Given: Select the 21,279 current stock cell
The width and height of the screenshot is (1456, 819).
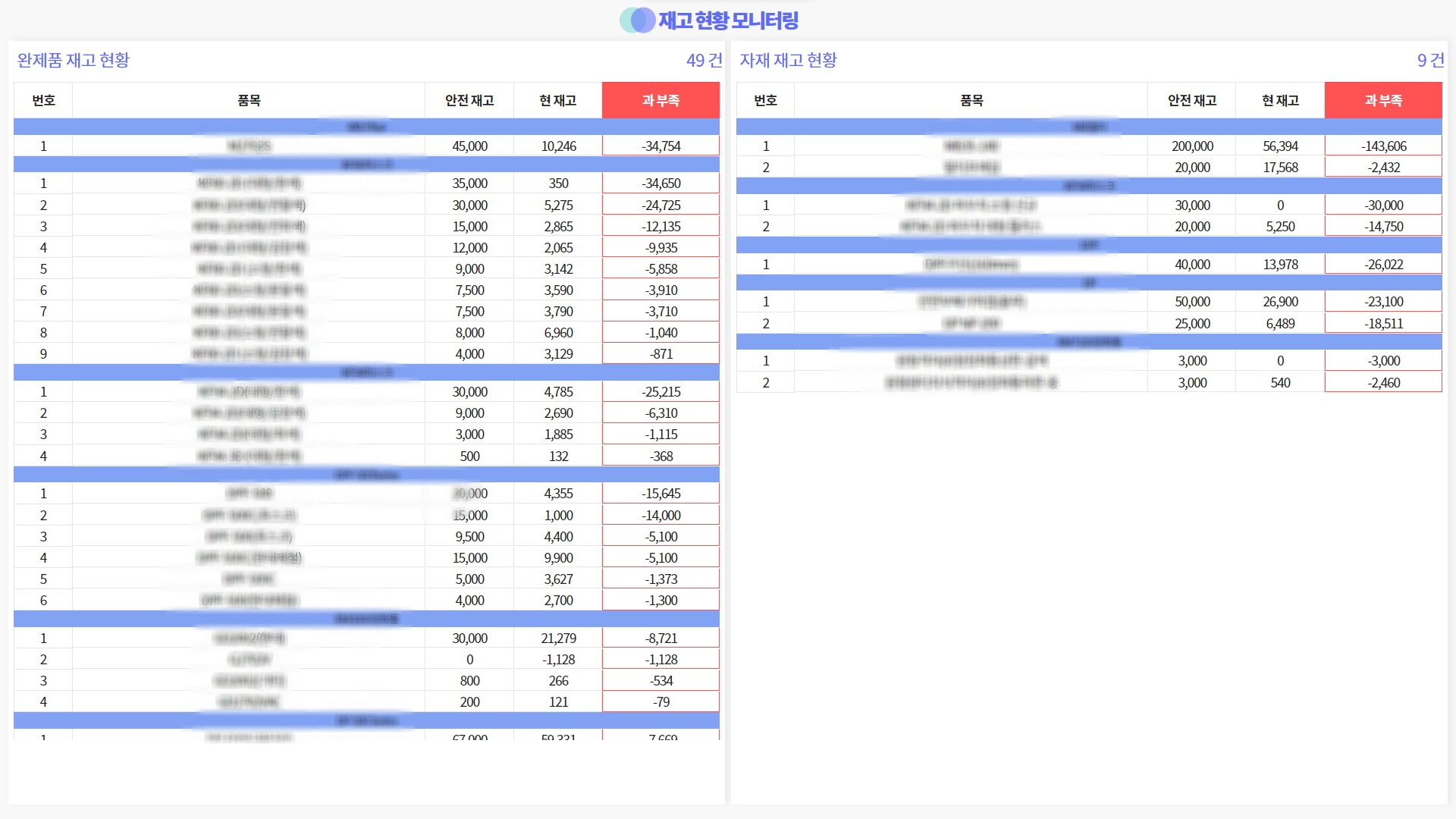Looking at the screenshot, I should point(558,638).
